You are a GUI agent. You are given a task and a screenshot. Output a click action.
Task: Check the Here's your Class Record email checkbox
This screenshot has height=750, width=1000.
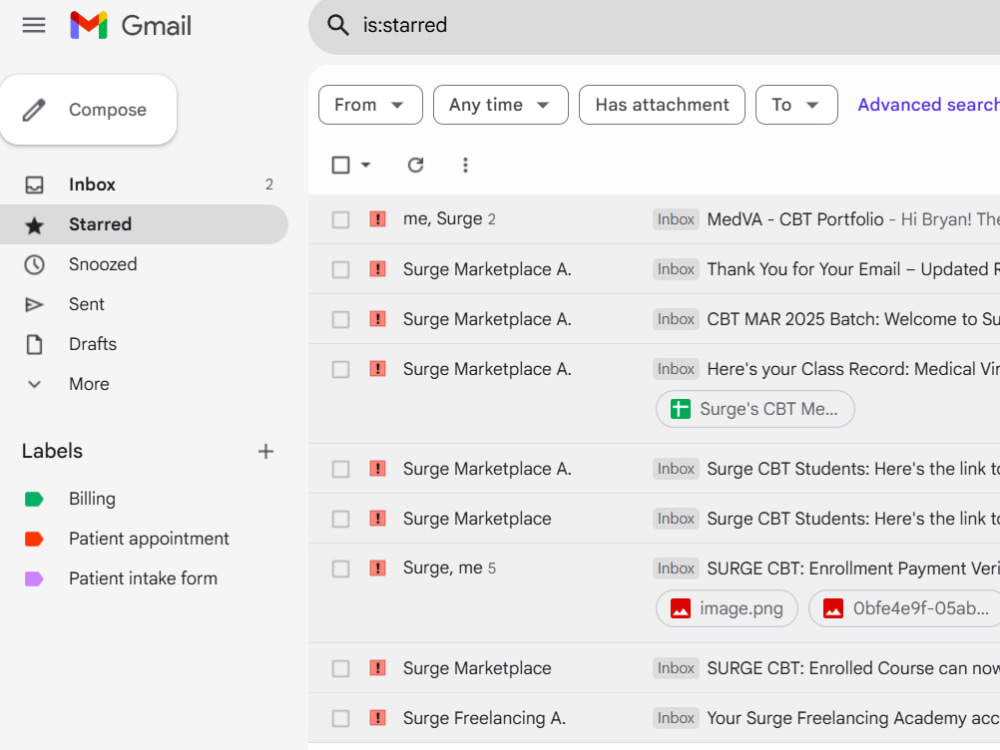coord(341,369)
